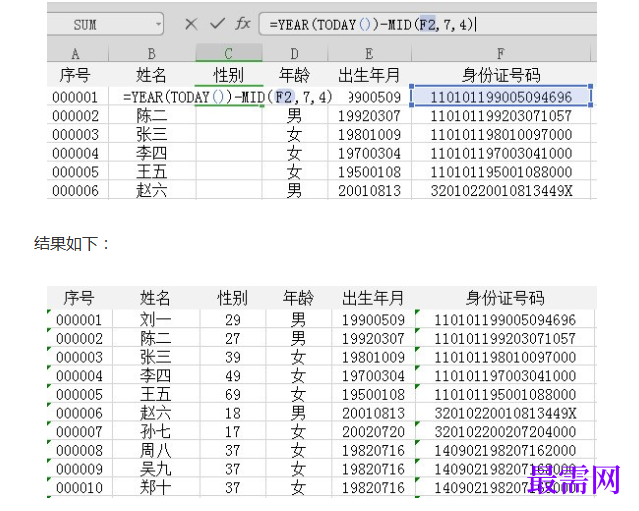Select the column C header
Viewport: 639px width, 511px height.
tap(228, 54)
